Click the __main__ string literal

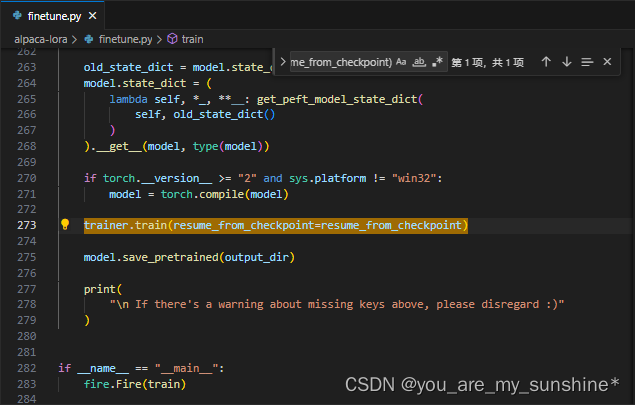pos(186,368)
